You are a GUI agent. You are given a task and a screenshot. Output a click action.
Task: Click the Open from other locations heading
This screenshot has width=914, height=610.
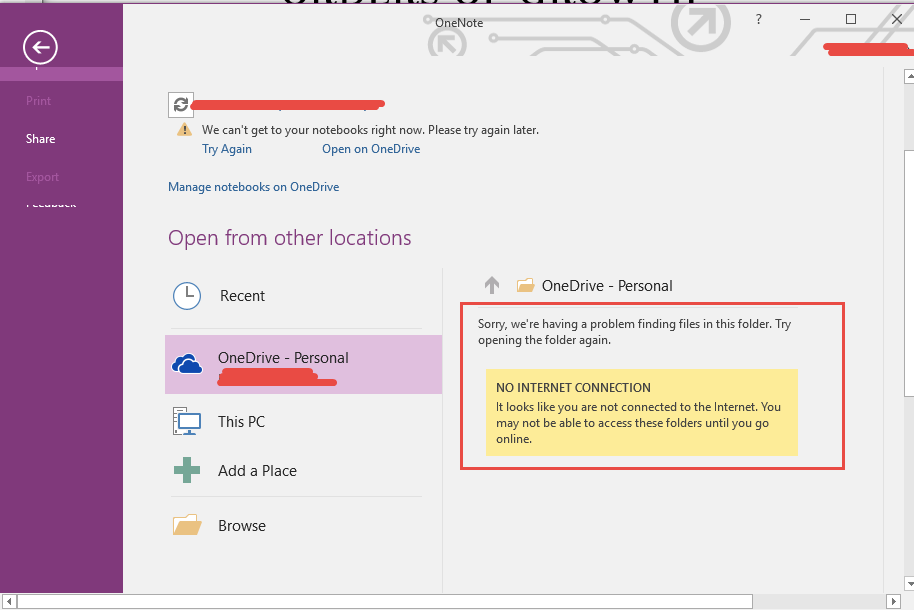290,238
